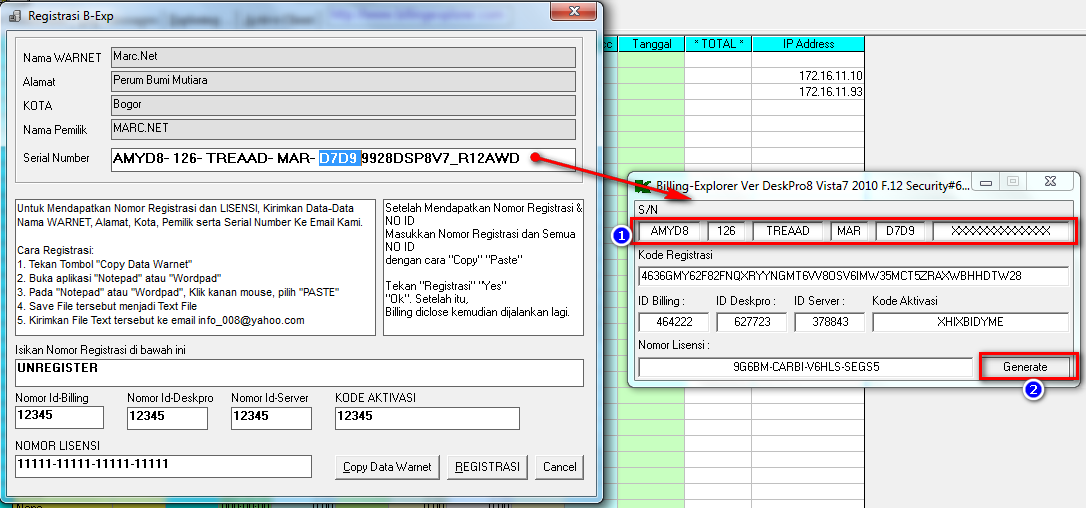Click the Registrasi B-Exp title bar icon
This screenshot has width=1086, height=508.
pyautogui.click(x=15, y=16)
